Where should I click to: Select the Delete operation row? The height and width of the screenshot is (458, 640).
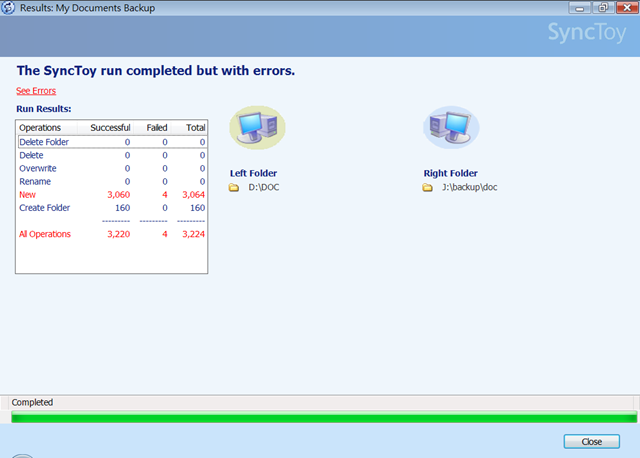[112, 155]
